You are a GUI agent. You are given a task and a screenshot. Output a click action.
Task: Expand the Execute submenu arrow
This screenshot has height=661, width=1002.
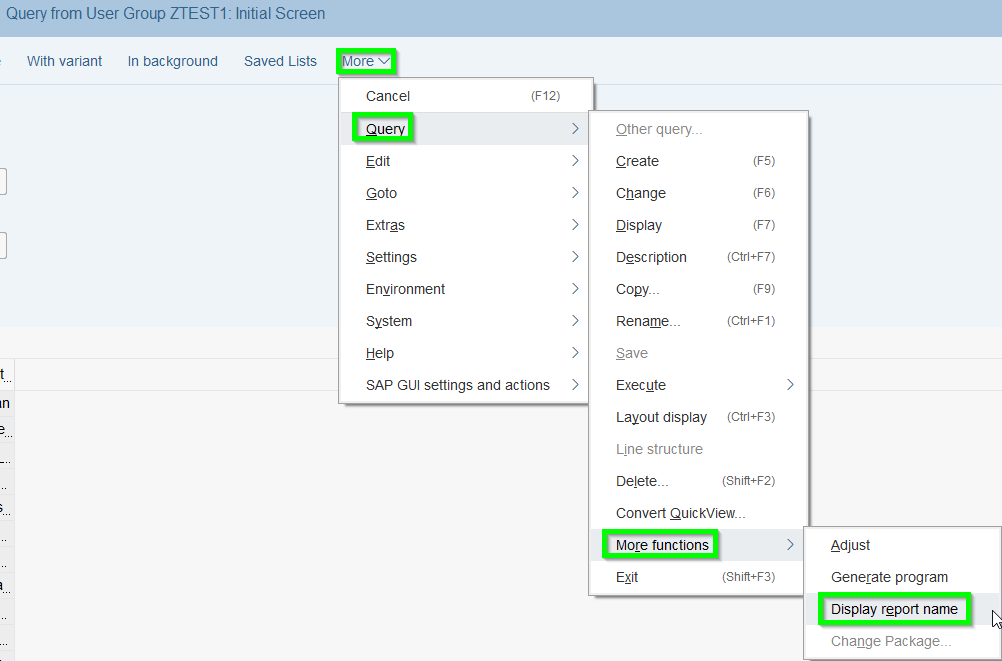(790, 385)
